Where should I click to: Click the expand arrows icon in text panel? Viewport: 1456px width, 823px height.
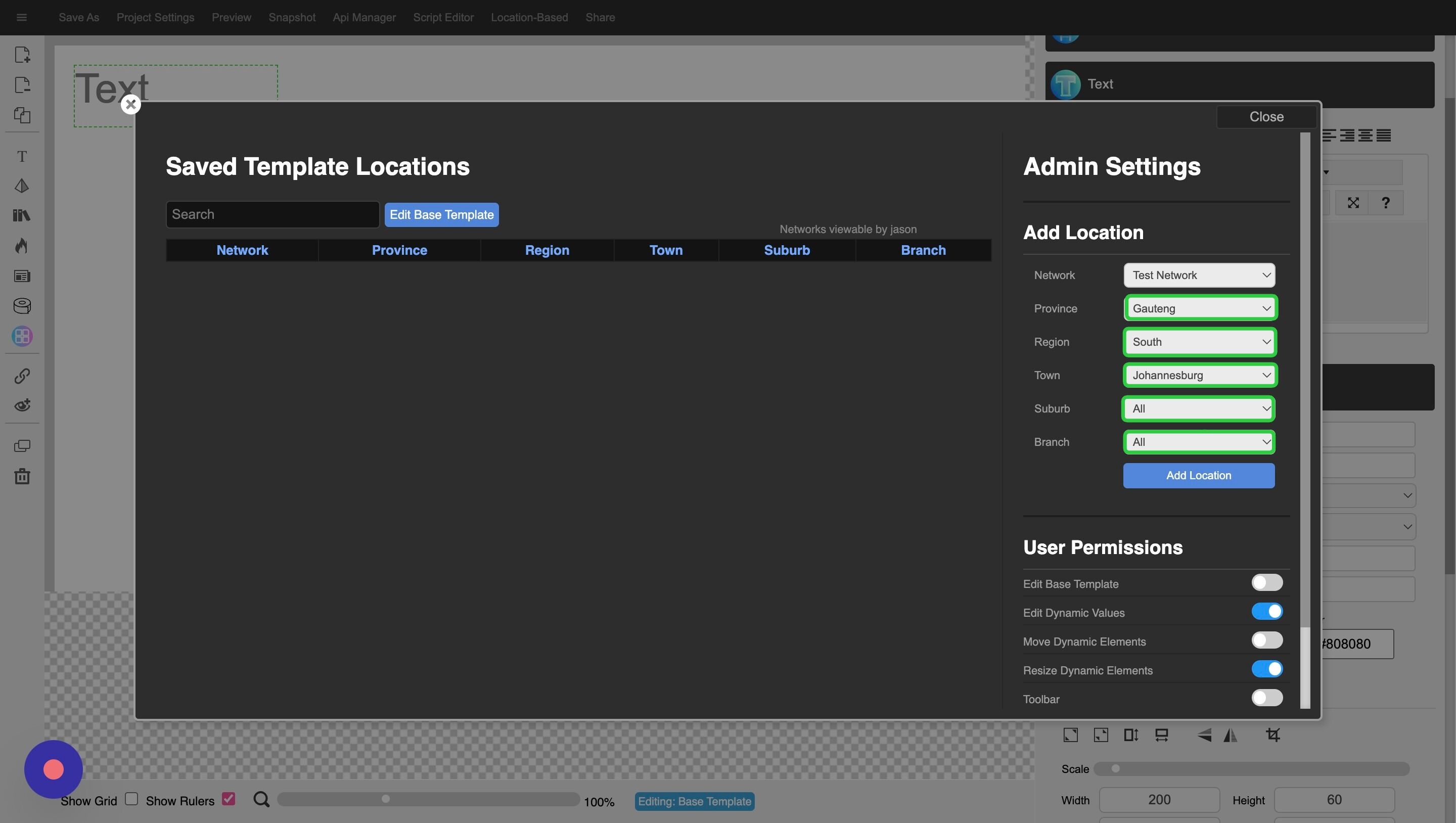click(1352, 203)
